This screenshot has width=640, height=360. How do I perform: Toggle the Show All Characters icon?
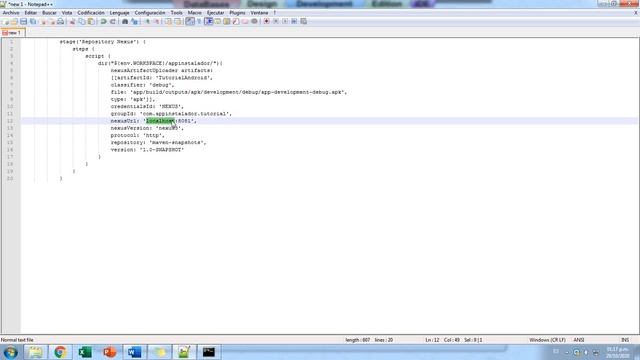point(199,21)
